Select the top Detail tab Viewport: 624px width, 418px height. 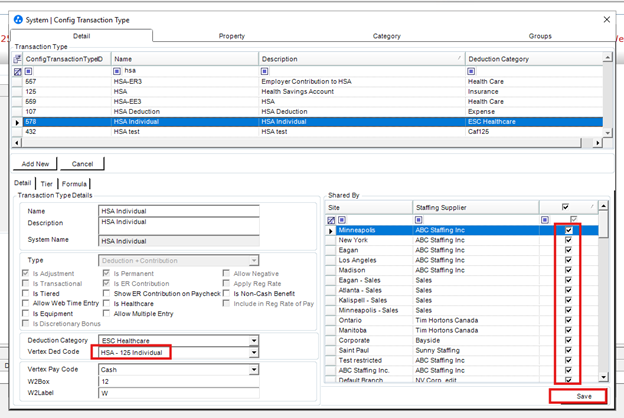82,36
